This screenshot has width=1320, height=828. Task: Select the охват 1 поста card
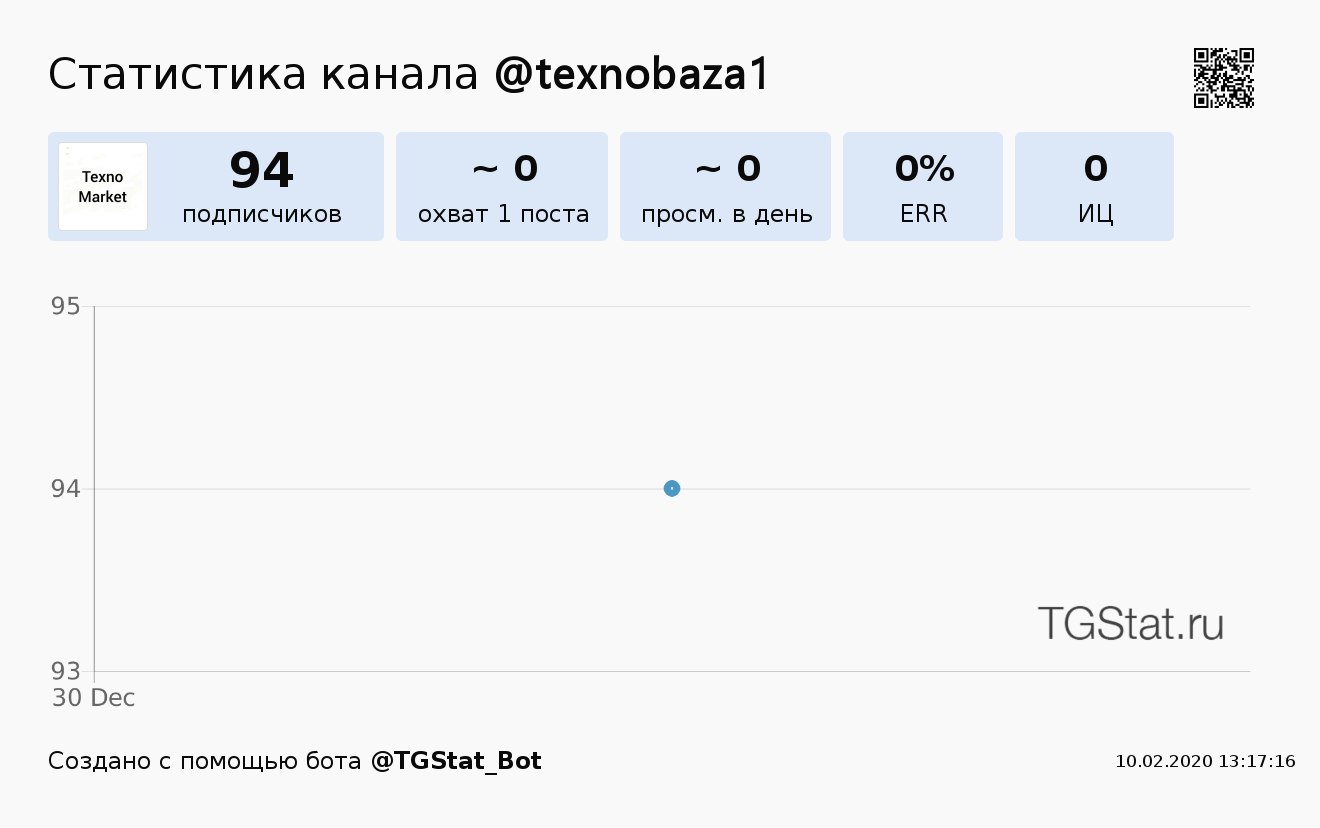coord(502,186)
